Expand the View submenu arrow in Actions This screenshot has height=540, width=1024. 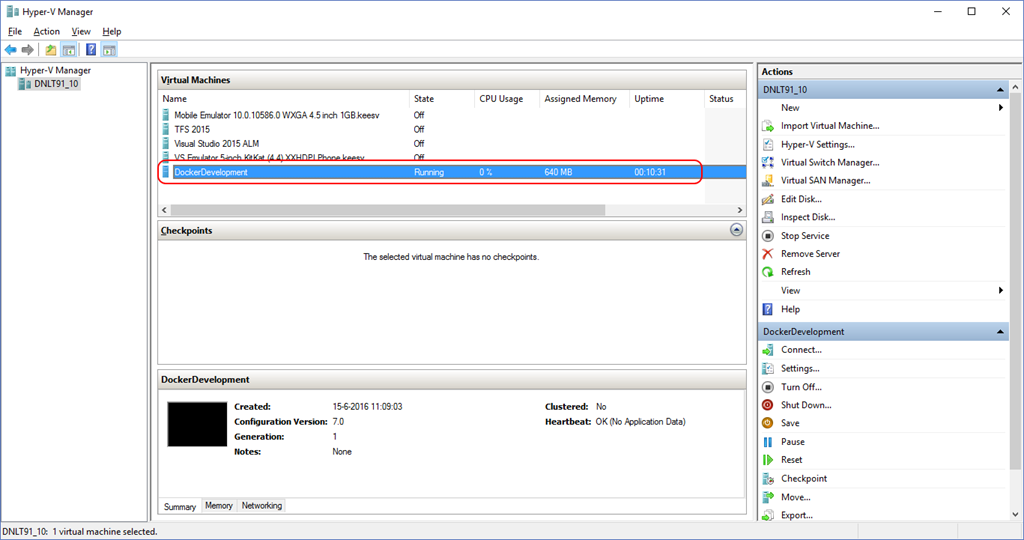(1000, 291)
